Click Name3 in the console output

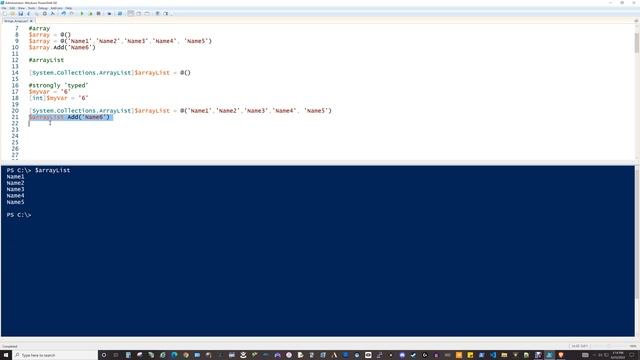(x=15, y=189)
